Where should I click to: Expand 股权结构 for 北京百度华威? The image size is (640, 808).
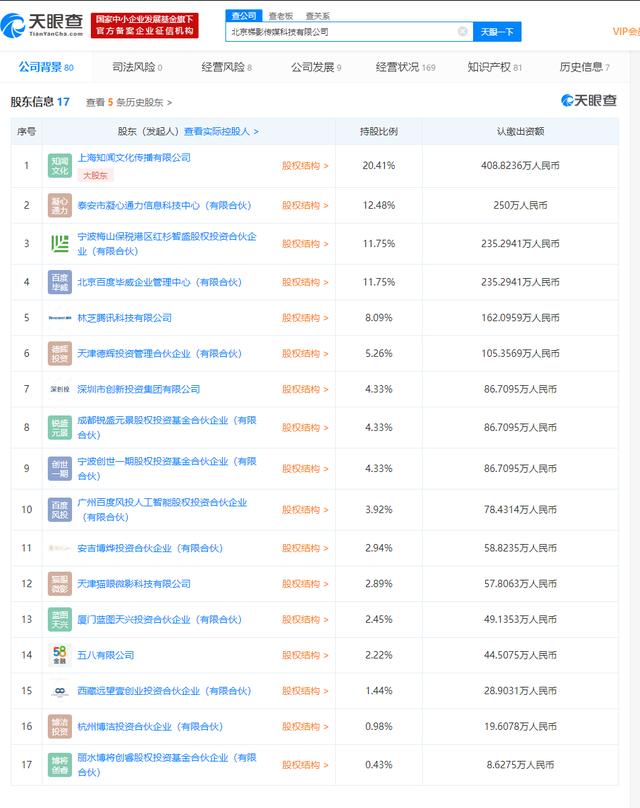[x=305, y=282]
